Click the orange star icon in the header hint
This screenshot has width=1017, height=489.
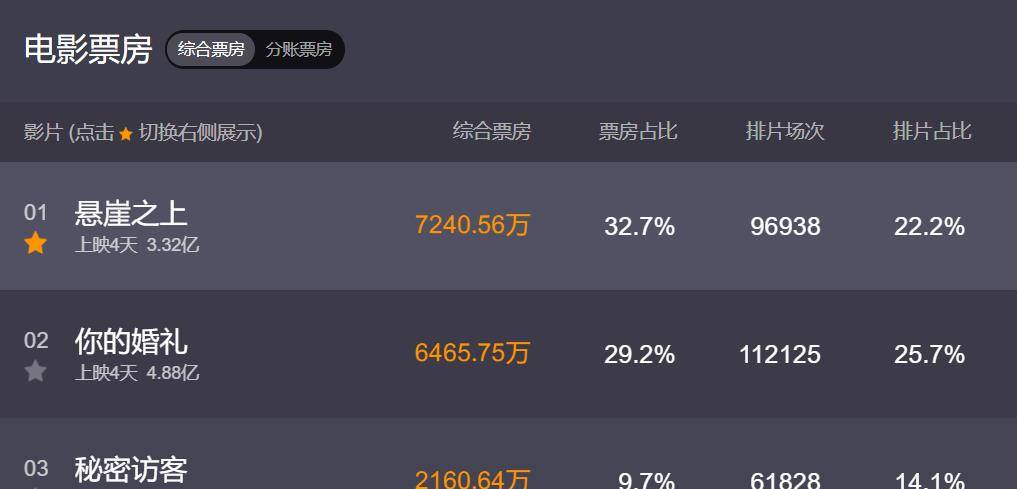[126, 134]
